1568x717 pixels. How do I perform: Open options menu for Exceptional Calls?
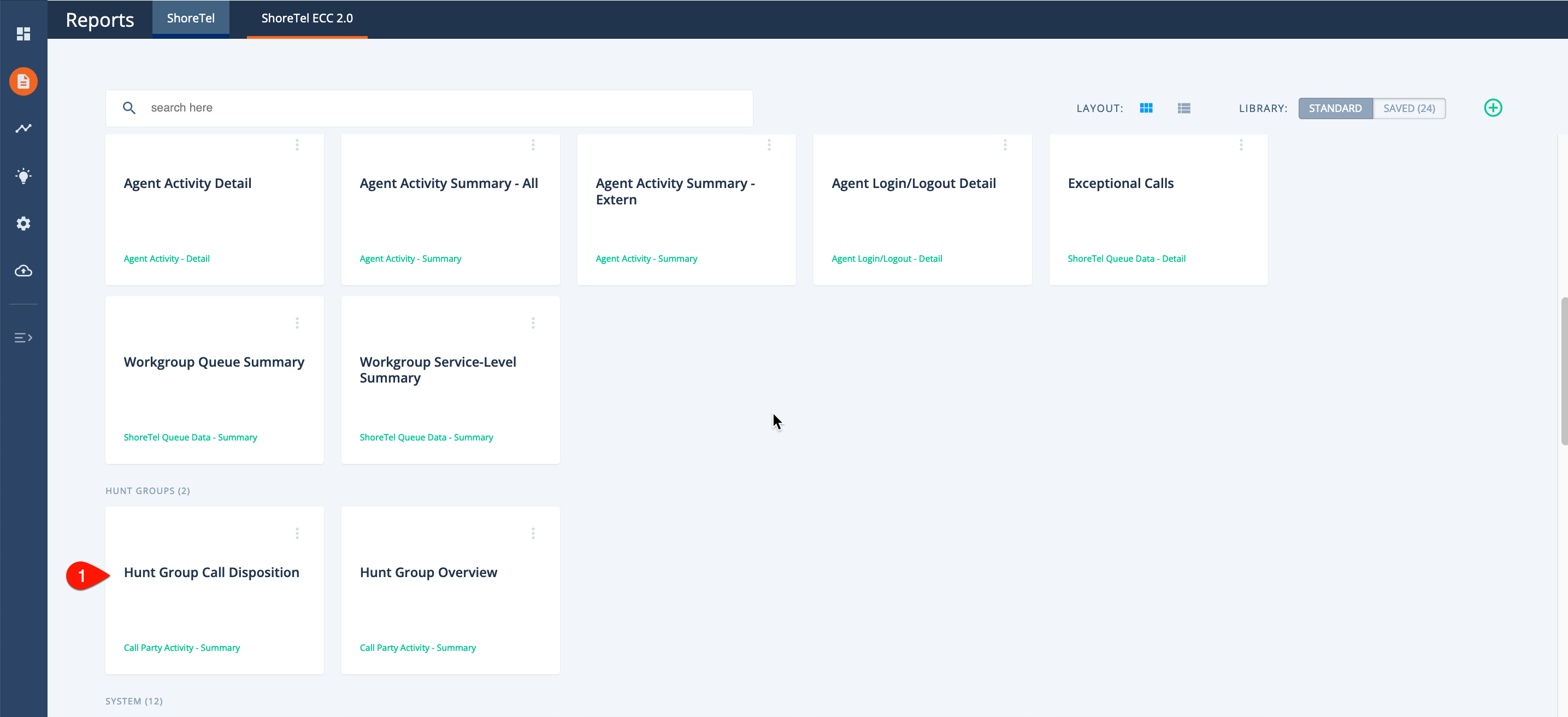point(1241,145)
